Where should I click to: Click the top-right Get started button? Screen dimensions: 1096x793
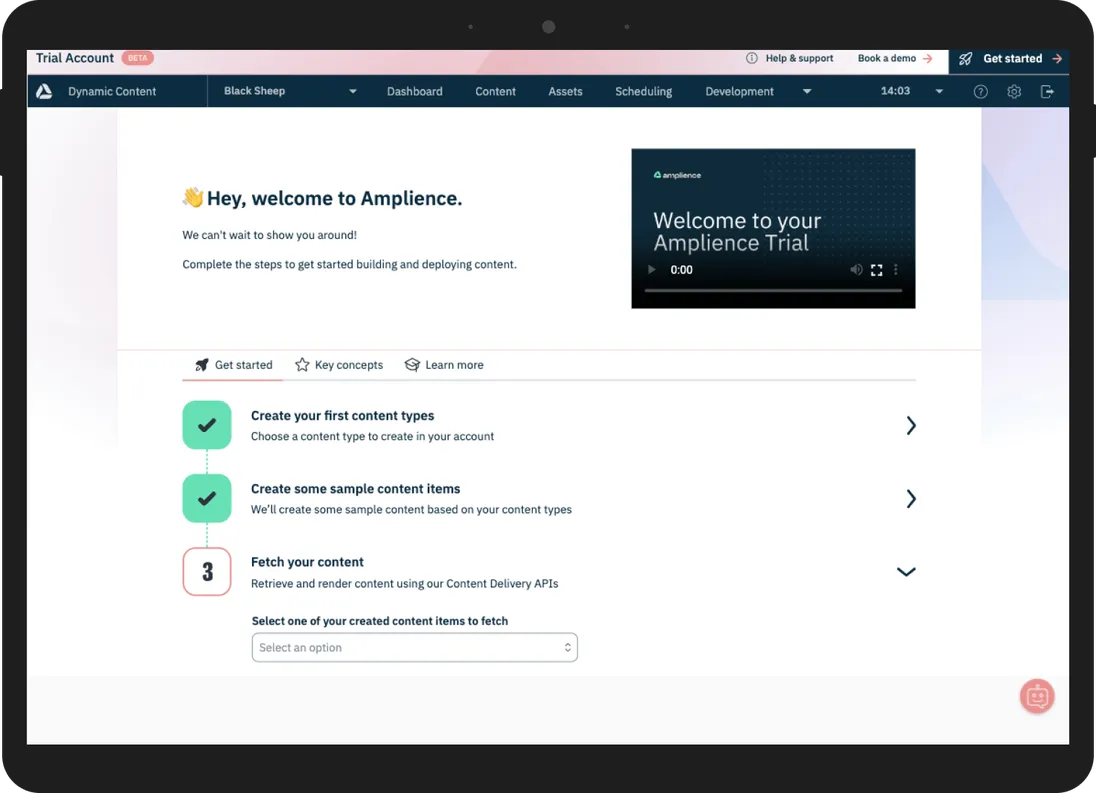click(x=1009, y=59)
